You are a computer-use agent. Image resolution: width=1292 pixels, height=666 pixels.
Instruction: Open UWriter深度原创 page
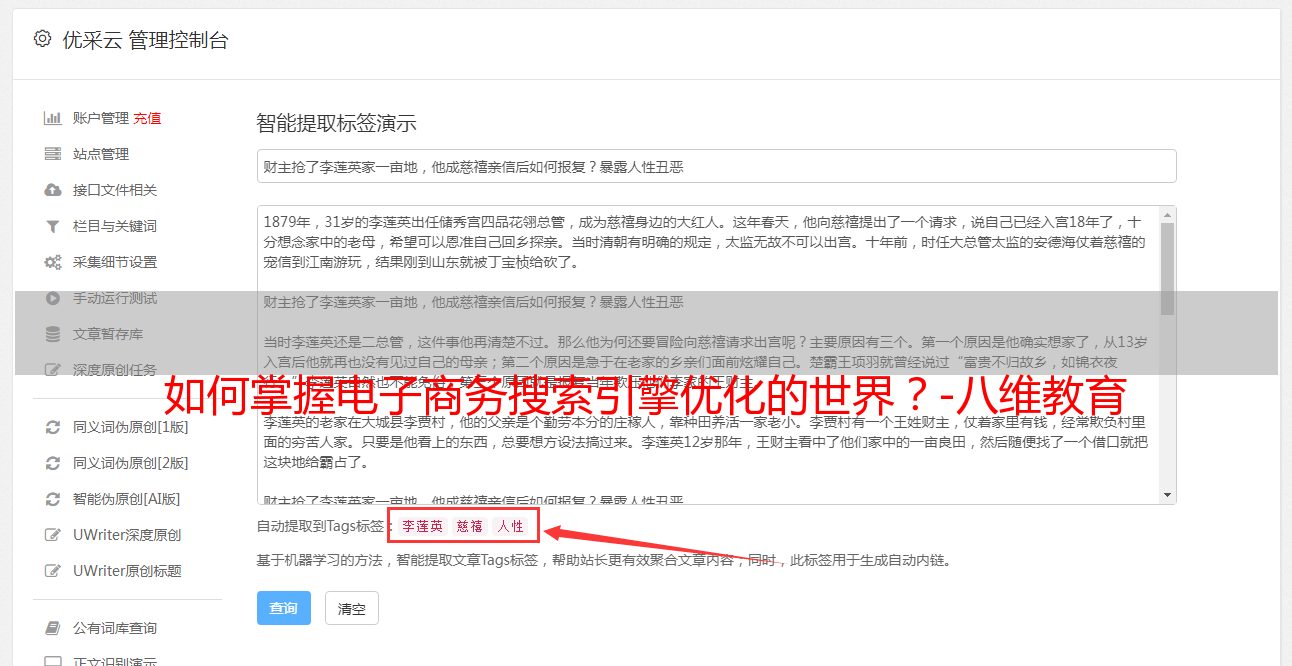(127, 535)
